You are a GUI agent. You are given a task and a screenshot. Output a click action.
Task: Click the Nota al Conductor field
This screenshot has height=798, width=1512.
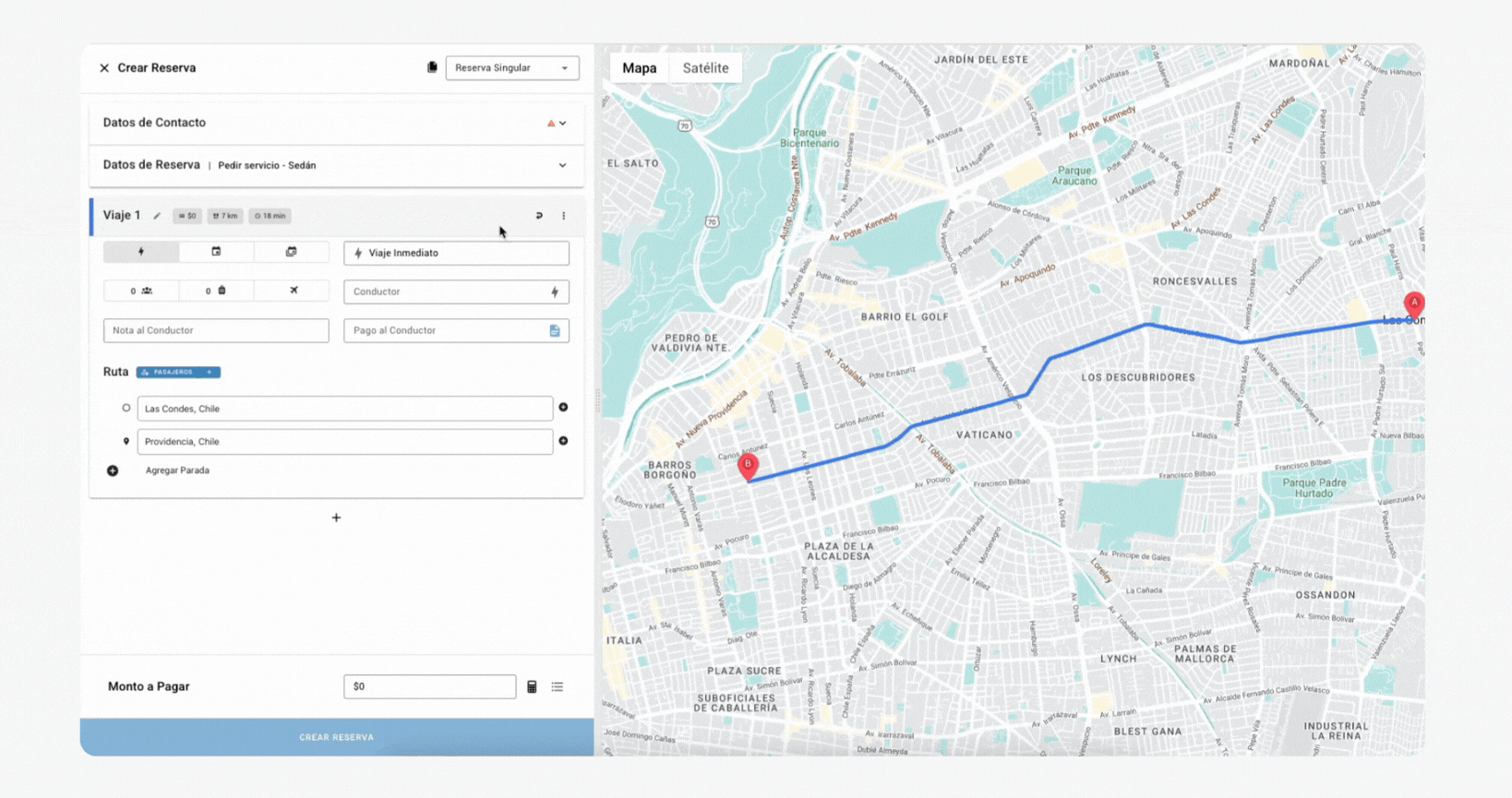click(x=216, y=330)
